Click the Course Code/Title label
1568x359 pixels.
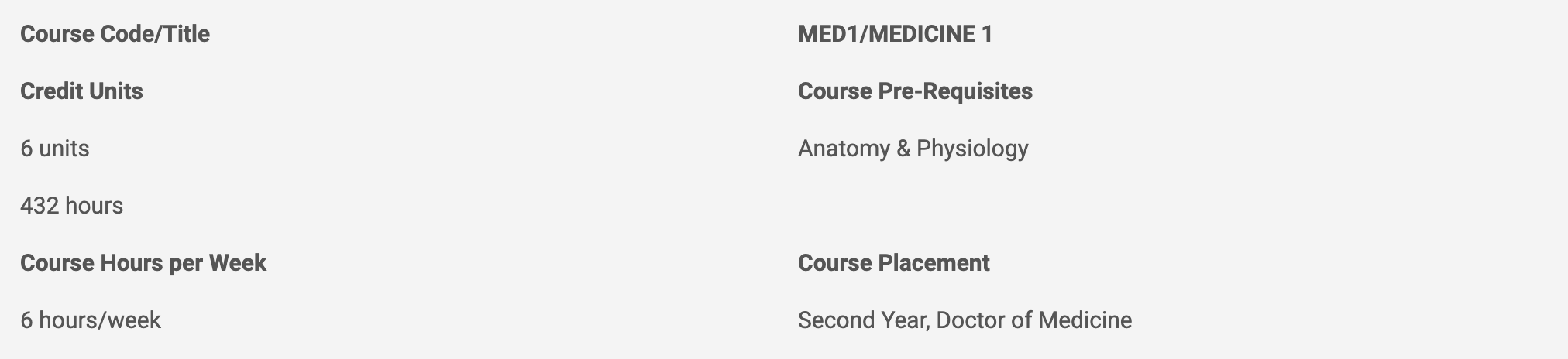pyautogui.click(x=115, y=34)
